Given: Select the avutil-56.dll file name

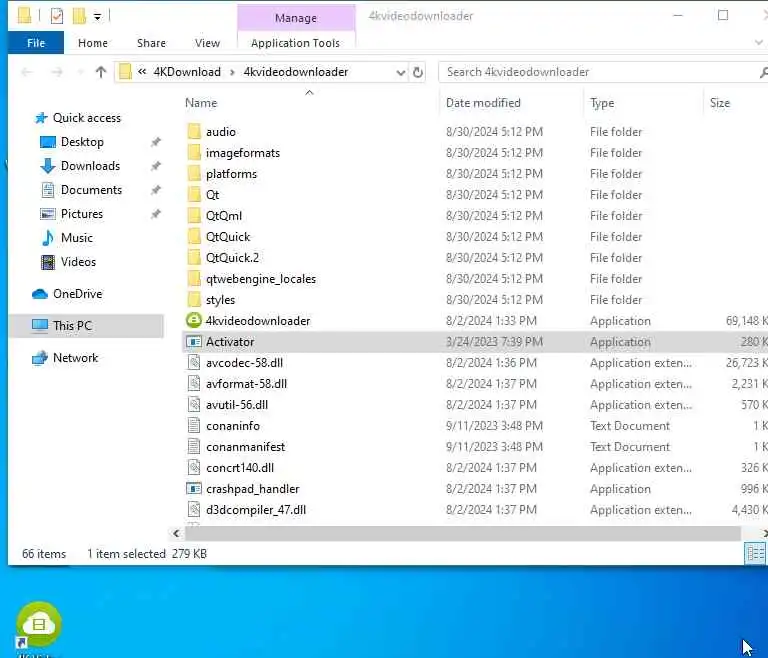Looking at the screenshot, I should coord(237,405).
